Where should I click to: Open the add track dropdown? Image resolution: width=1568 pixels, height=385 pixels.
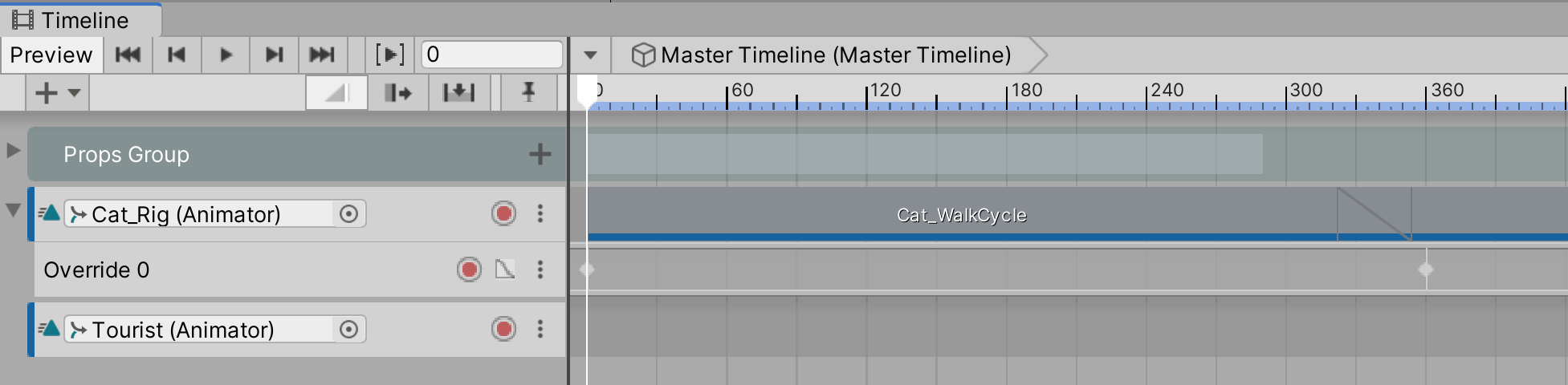click(x=57, y=93)
